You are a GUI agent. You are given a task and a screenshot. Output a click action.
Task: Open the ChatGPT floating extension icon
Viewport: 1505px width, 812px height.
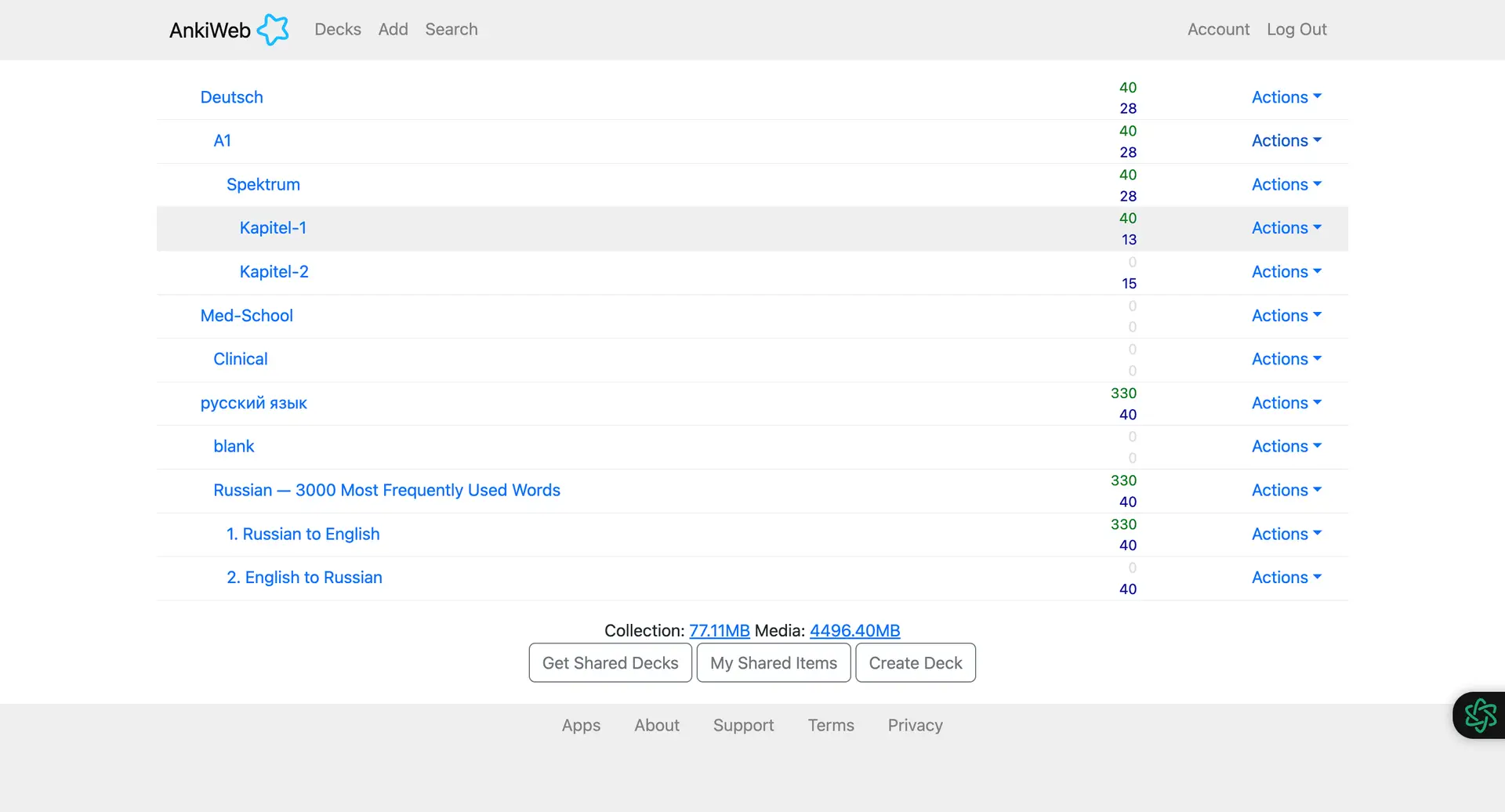(1480, 715)
